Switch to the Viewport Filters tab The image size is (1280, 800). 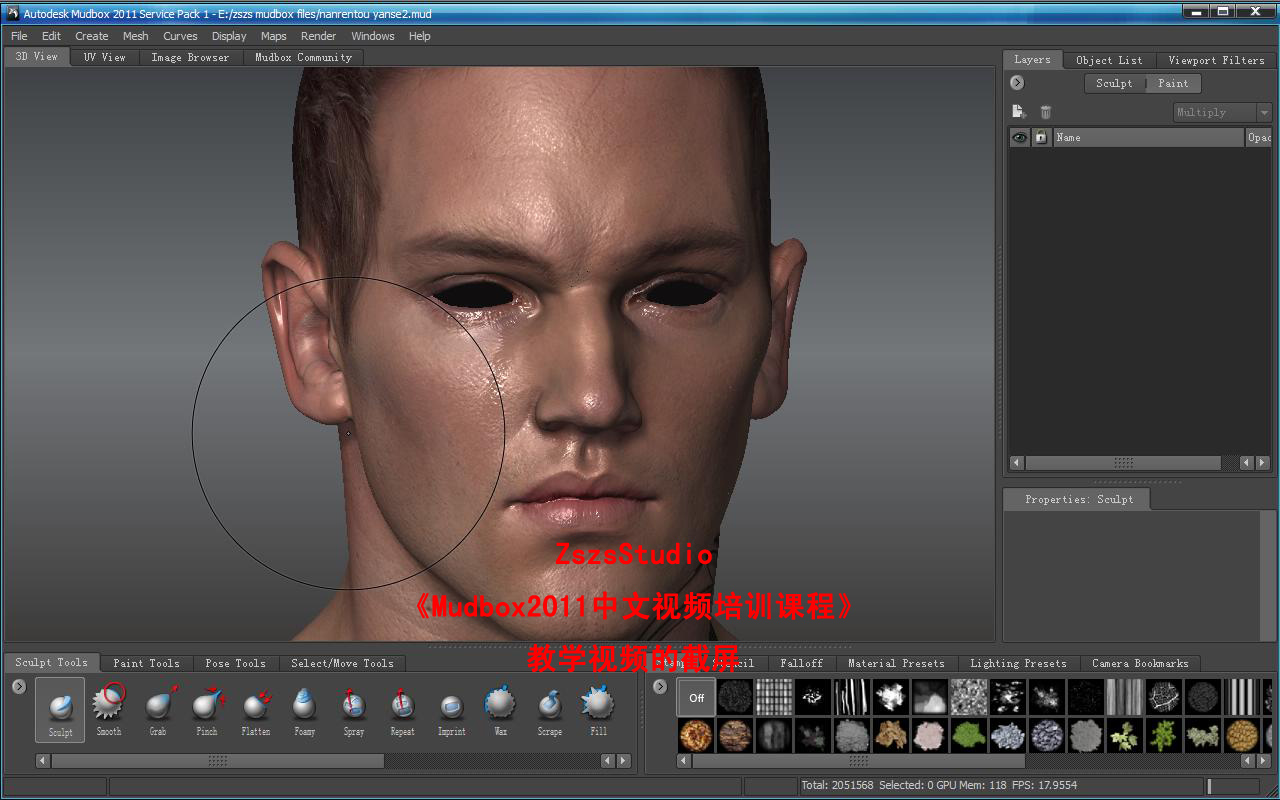[1216, 60]
